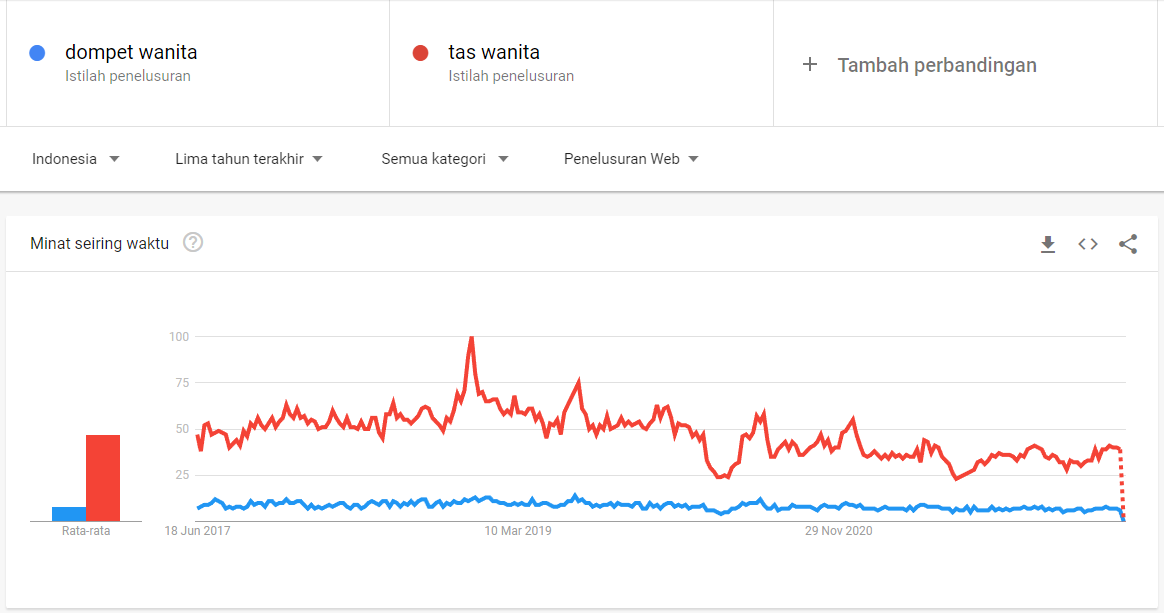Click the 10 Mar 2019 axis label
The image size is (1164, 613).
[518, 531]
